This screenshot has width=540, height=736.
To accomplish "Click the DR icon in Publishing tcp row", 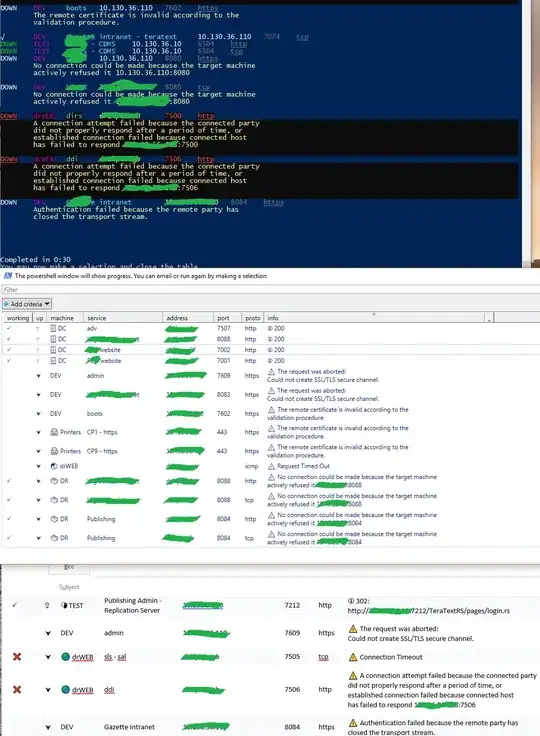I will [x=54, y=538].
